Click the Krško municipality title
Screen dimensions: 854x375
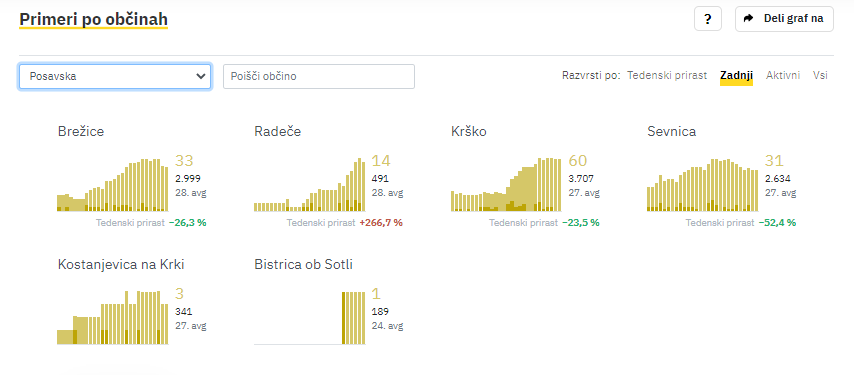tap(468, 131)
